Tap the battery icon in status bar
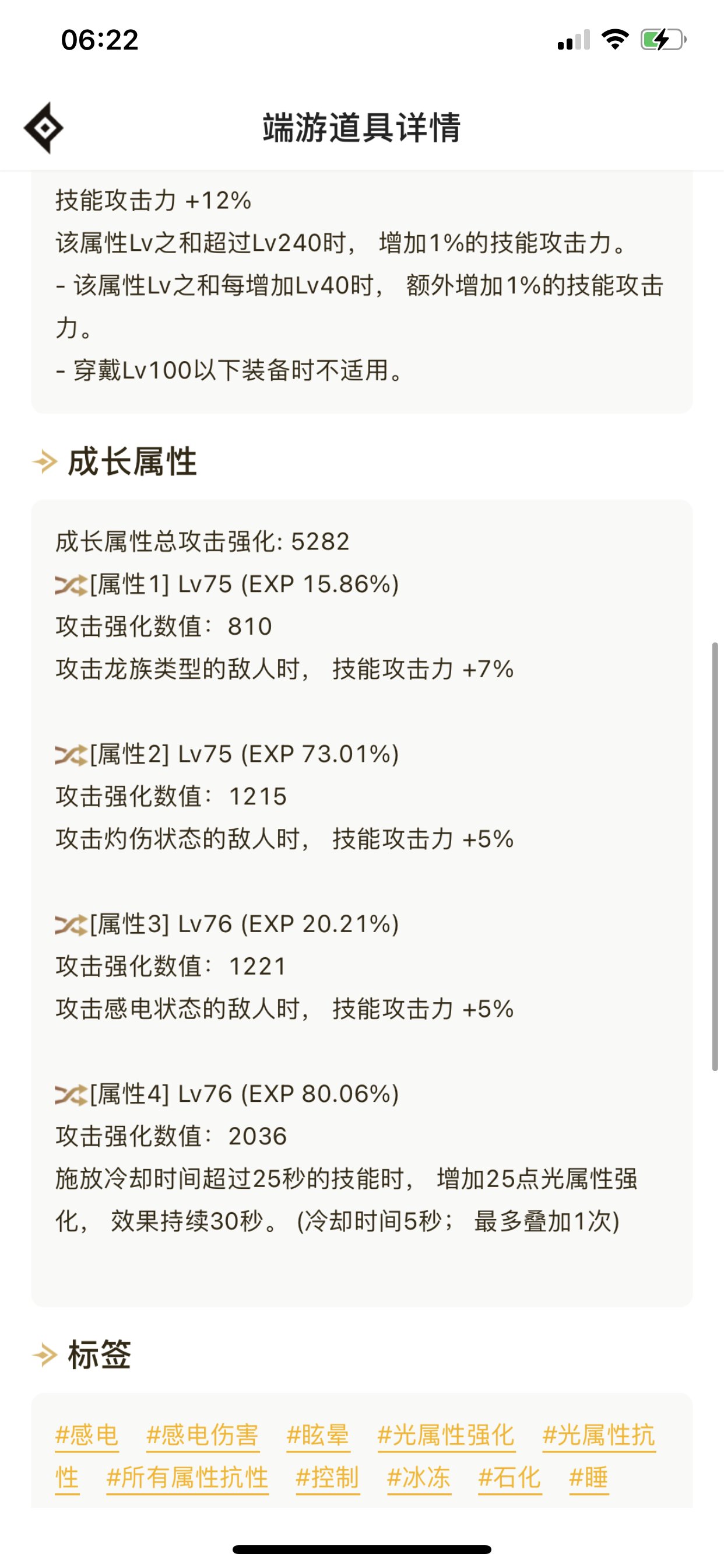Viewport: 724px width, 1568px height. (662, 40)
